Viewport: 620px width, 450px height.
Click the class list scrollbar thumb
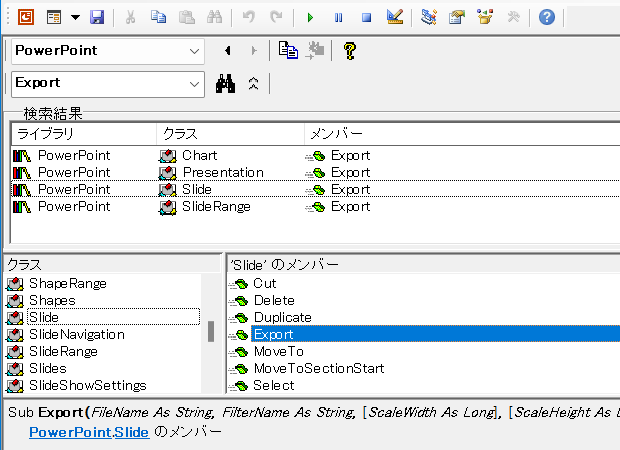211,331
